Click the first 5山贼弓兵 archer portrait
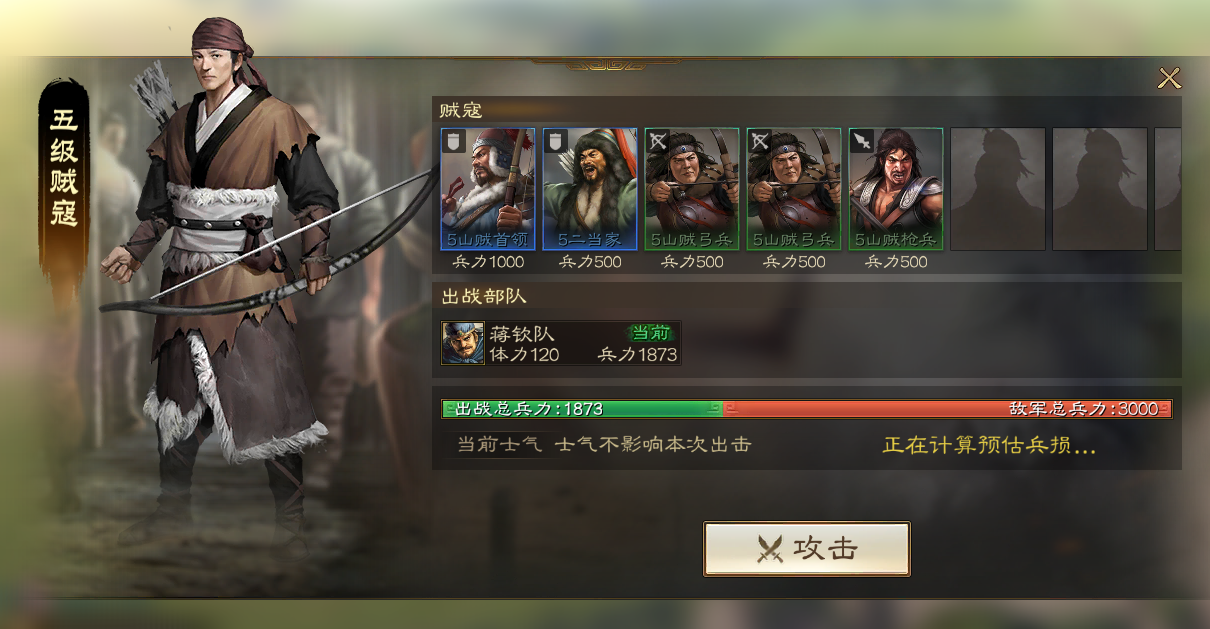 (x=692, y=189)
